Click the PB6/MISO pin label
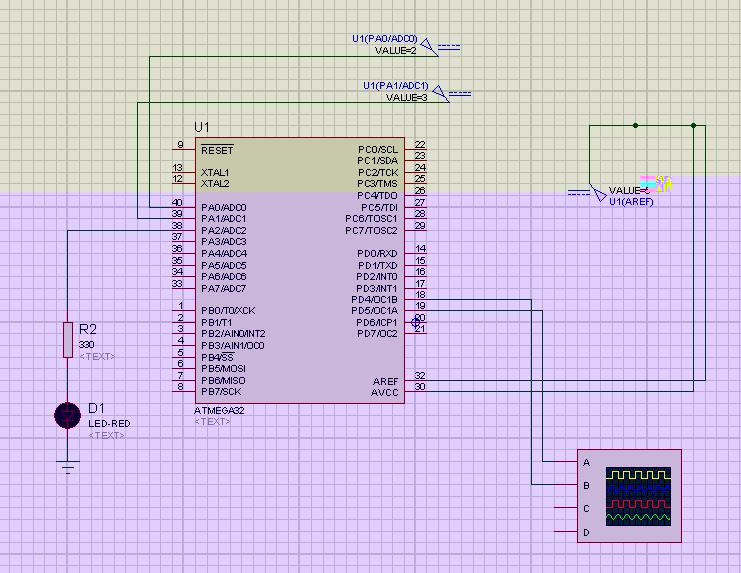 [223, 380]
